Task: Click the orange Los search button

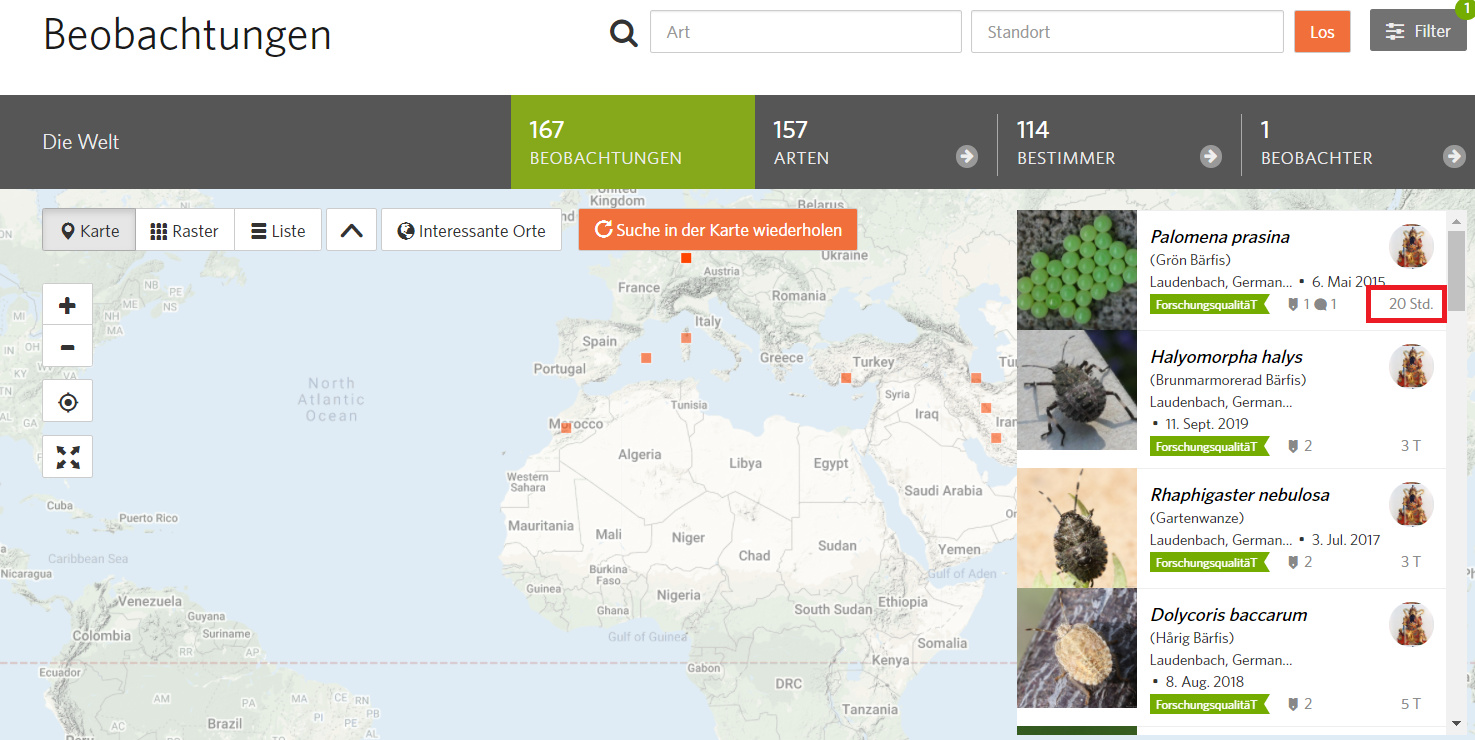Action: 1322,31
